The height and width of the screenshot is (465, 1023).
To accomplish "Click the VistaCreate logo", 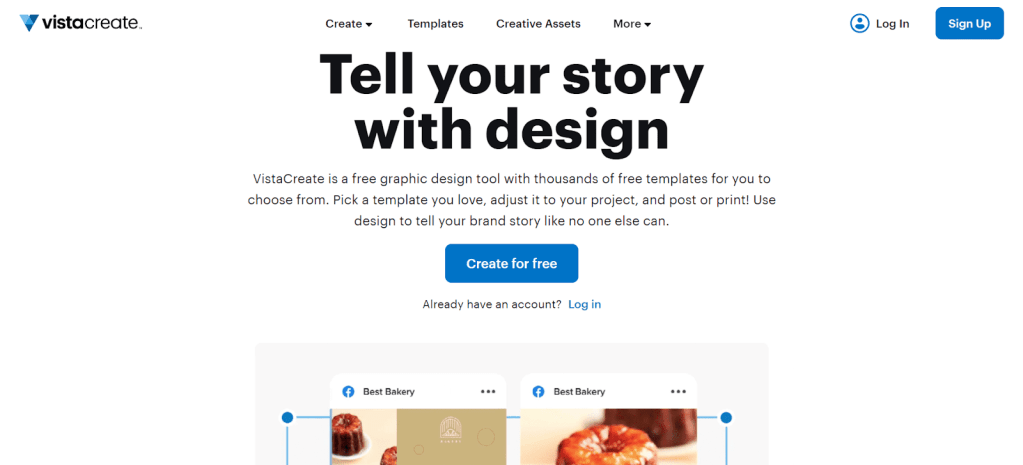I will [81, 23].
